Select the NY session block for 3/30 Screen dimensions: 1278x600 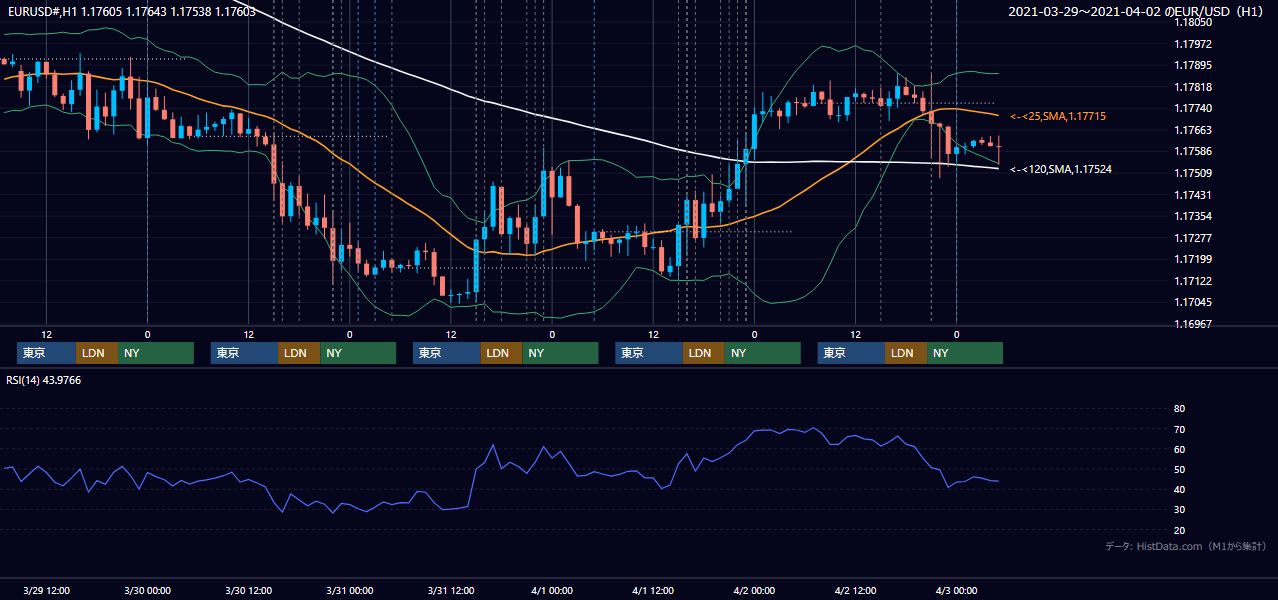(357, 353)
